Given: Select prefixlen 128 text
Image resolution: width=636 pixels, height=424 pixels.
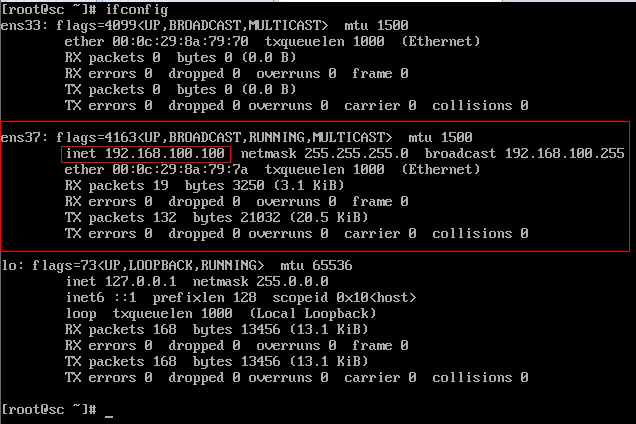Looking at the screenshot, I should [x=204, y=297].
